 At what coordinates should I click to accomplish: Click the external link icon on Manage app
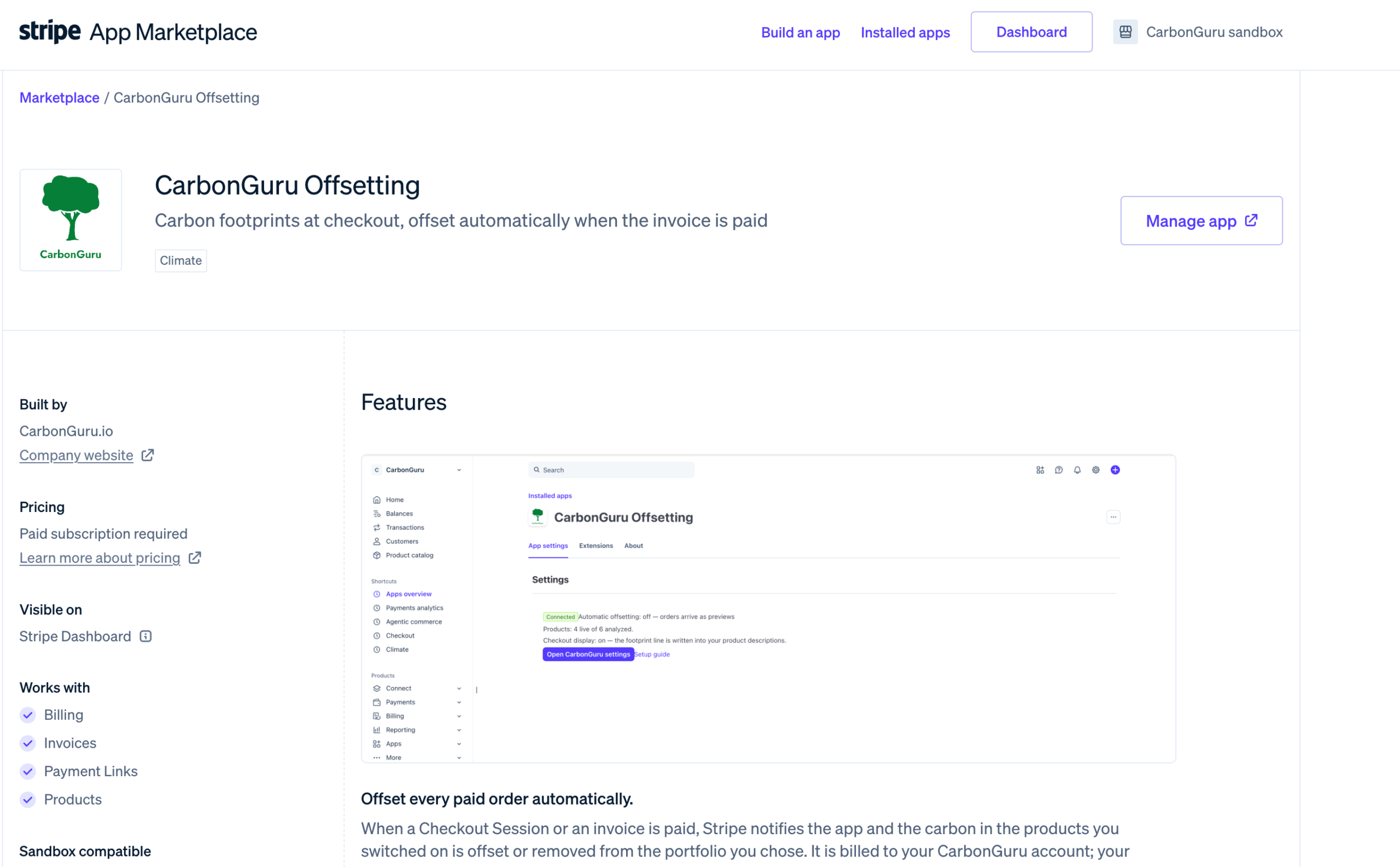[1251, 221]
